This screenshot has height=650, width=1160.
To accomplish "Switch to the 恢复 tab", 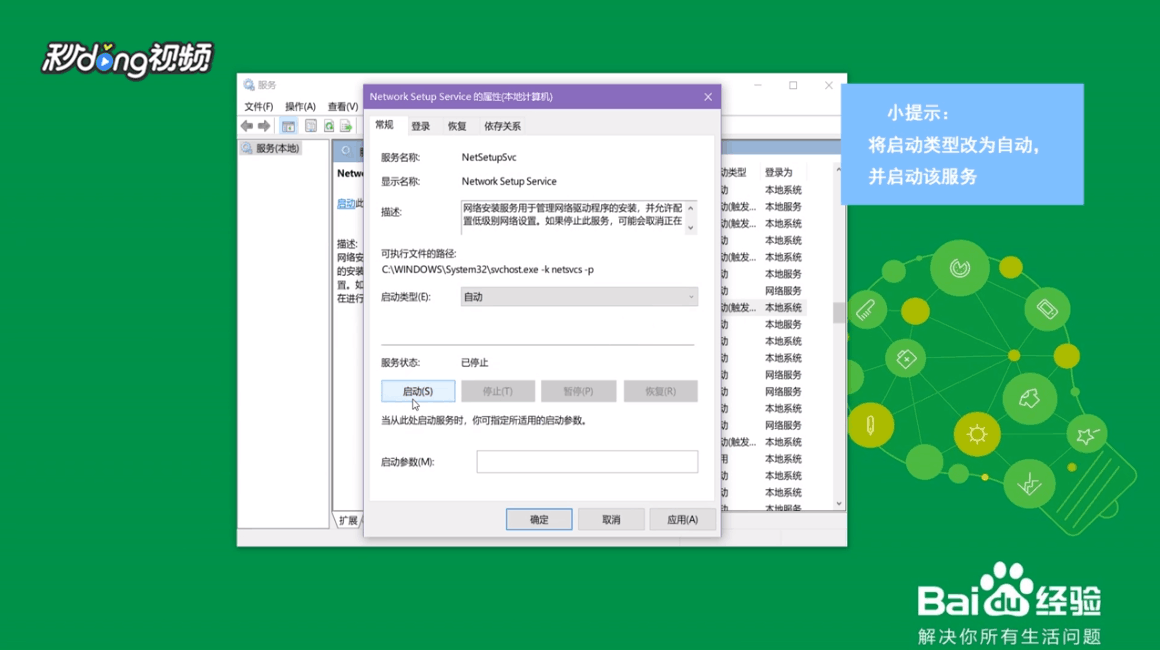I will (457, 126).
